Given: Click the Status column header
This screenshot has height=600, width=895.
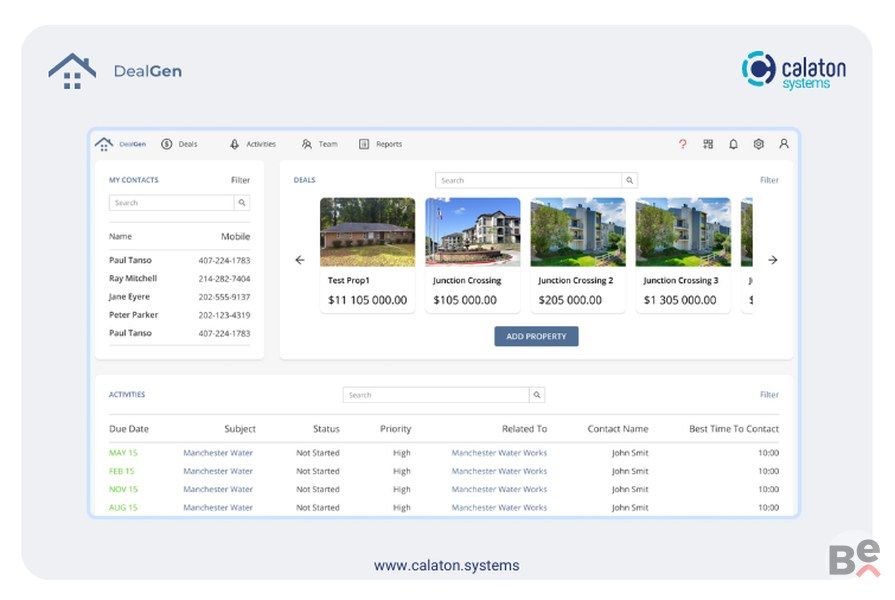Looking at the screenshot, I should pyautogui.click(x=326, y=429).
